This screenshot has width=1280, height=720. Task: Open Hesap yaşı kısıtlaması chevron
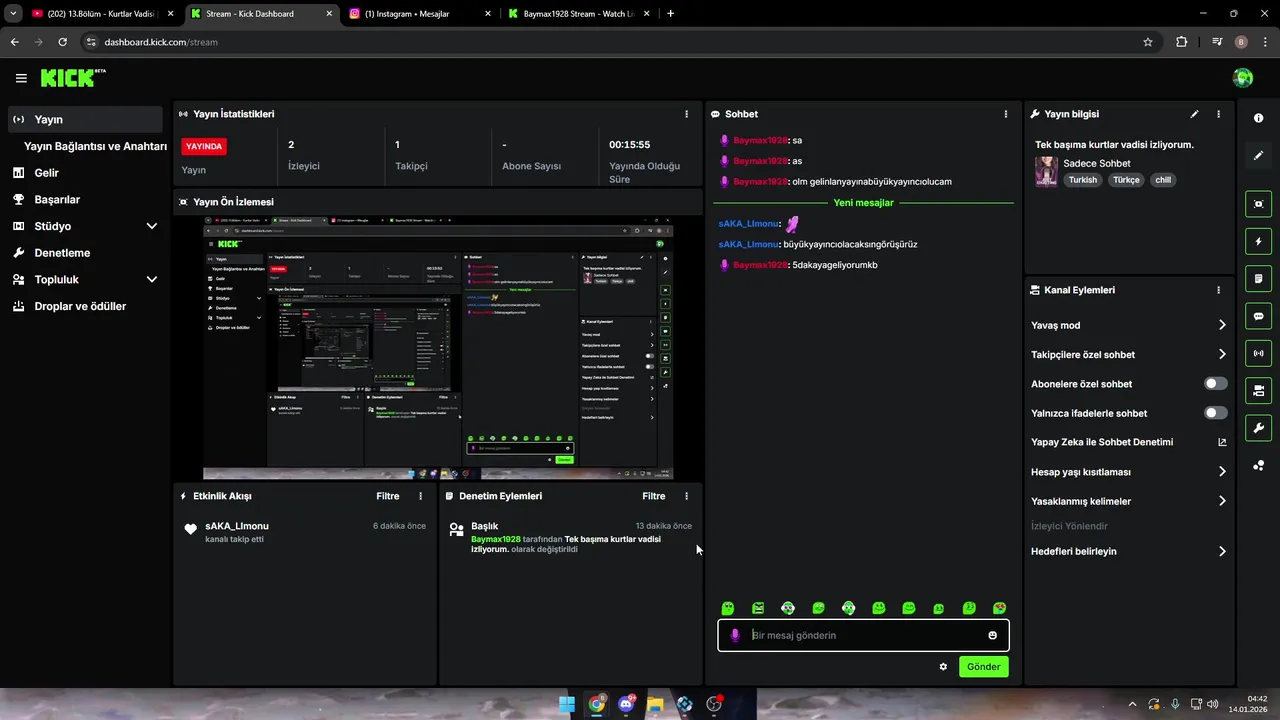1222,472
